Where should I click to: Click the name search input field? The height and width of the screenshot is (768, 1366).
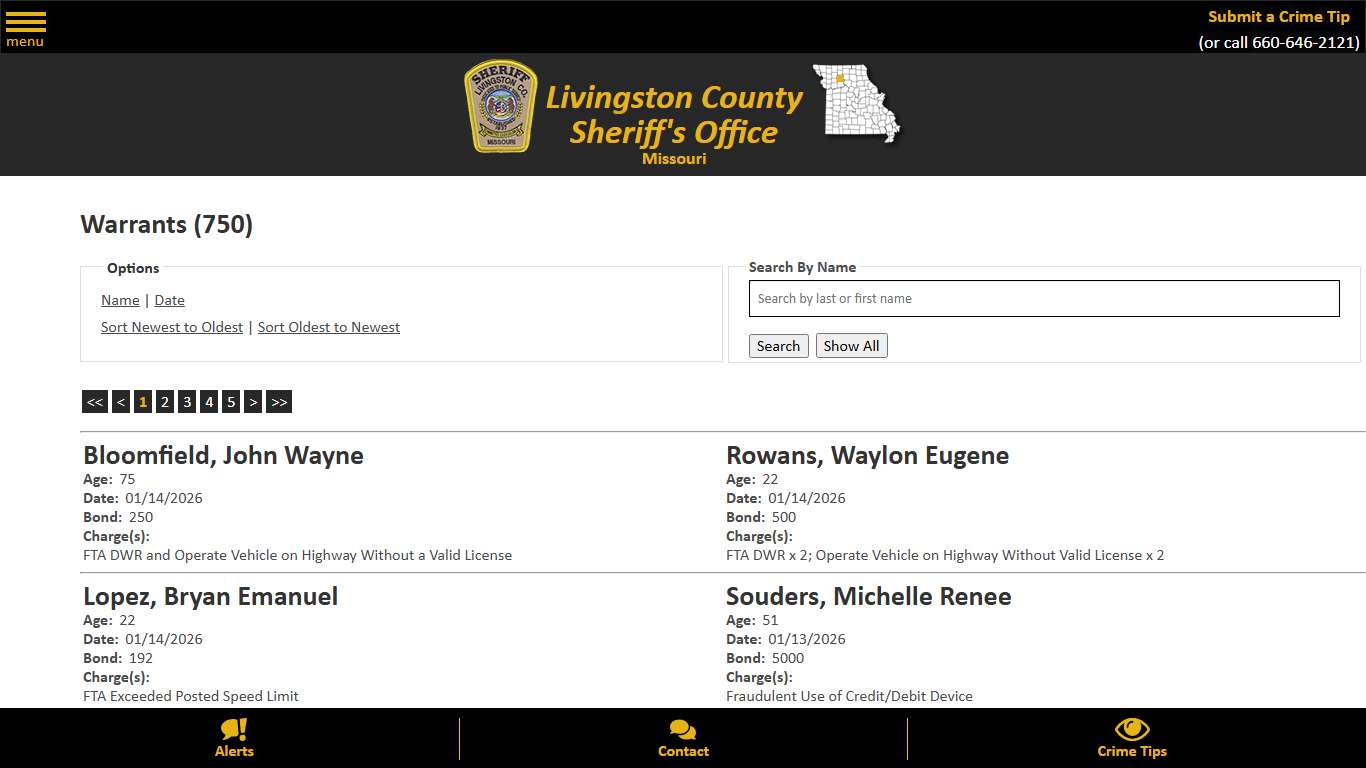[x=1044, y=298]
